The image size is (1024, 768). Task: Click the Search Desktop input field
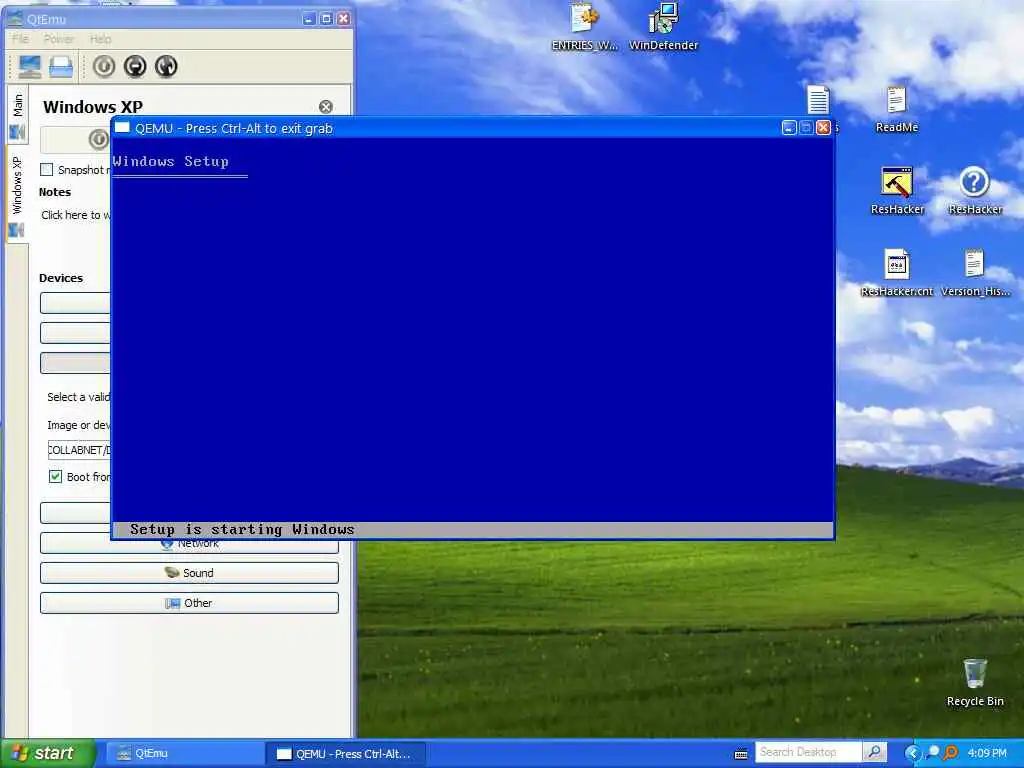(808, 752)
